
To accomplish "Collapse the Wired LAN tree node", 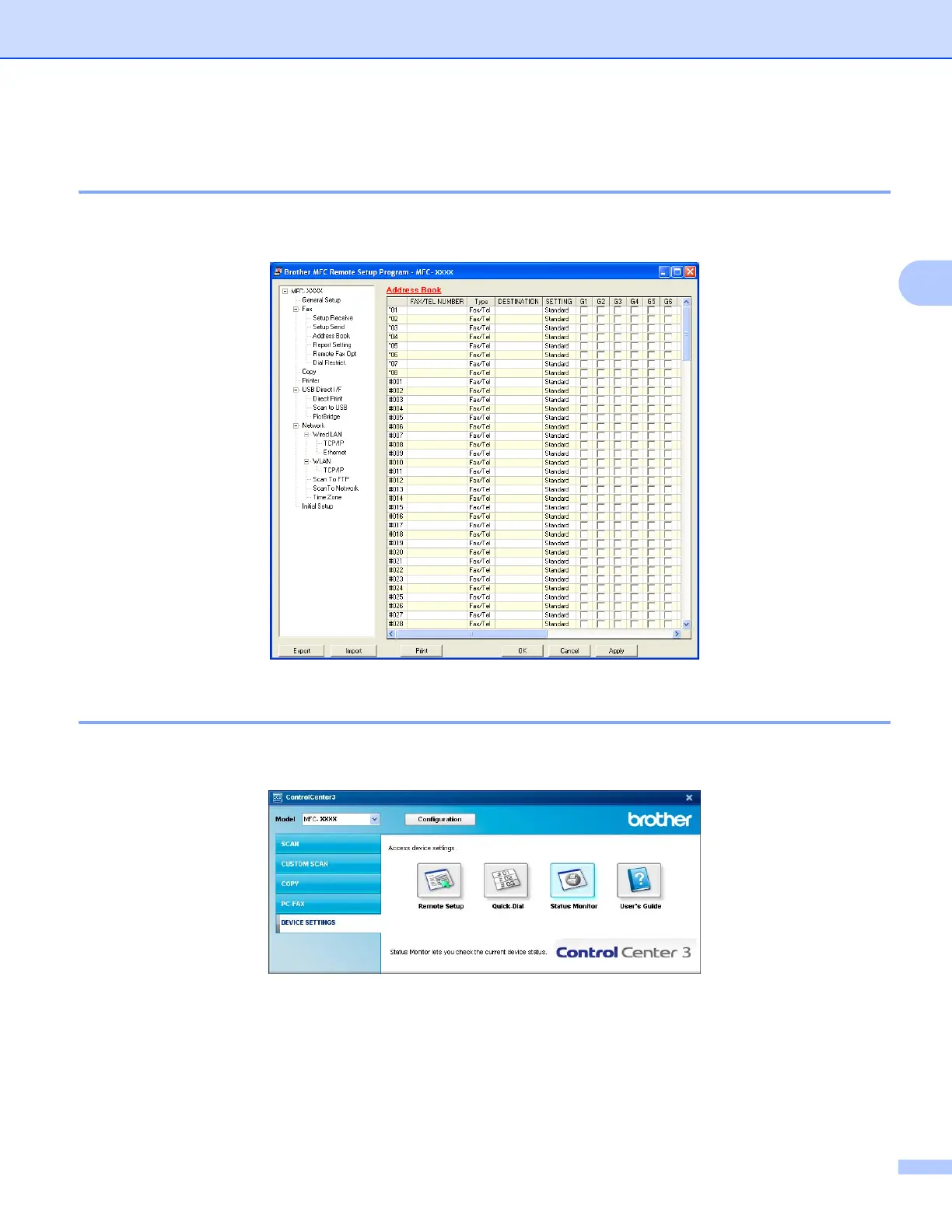I will click(x=307, y=435).
